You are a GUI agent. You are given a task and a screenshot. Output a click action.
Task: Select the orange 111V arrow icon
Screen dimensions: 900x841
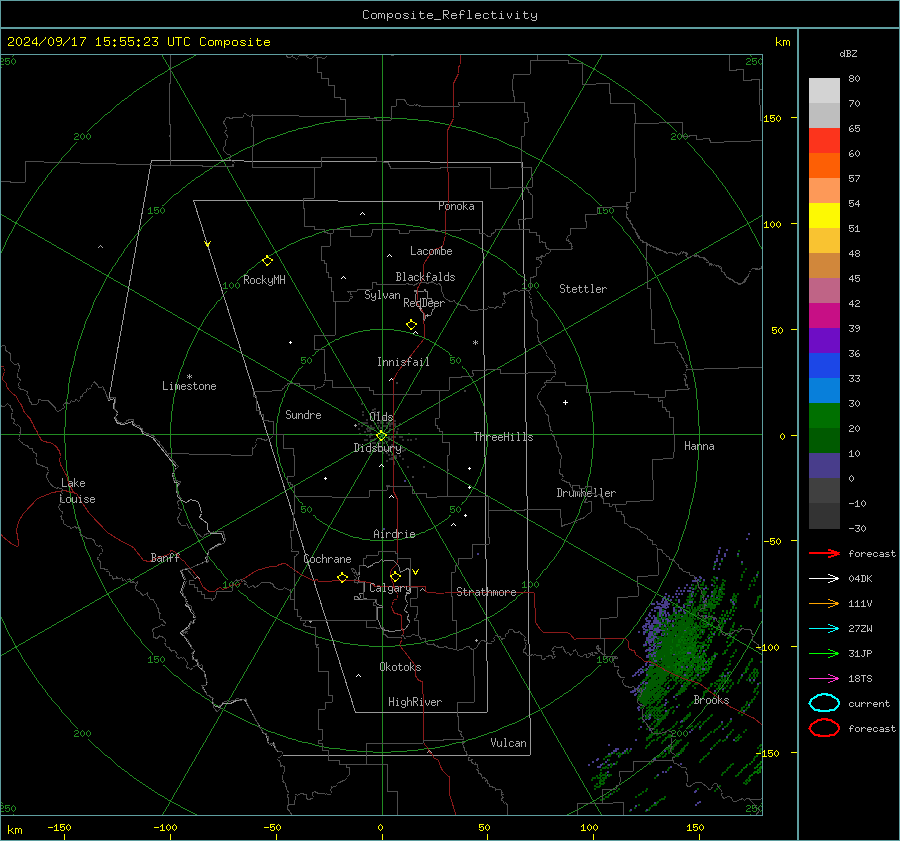pyautogui.click(x=824, y=603)
